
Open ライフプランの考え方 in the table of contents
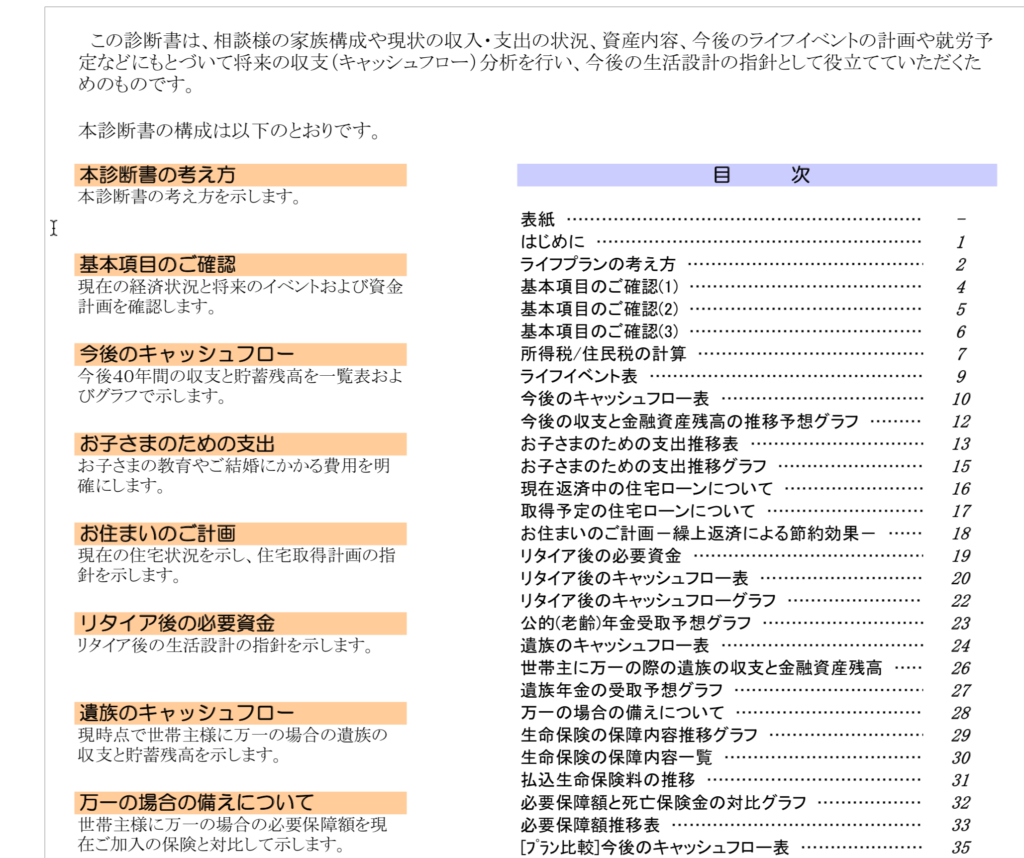point(598,265)
